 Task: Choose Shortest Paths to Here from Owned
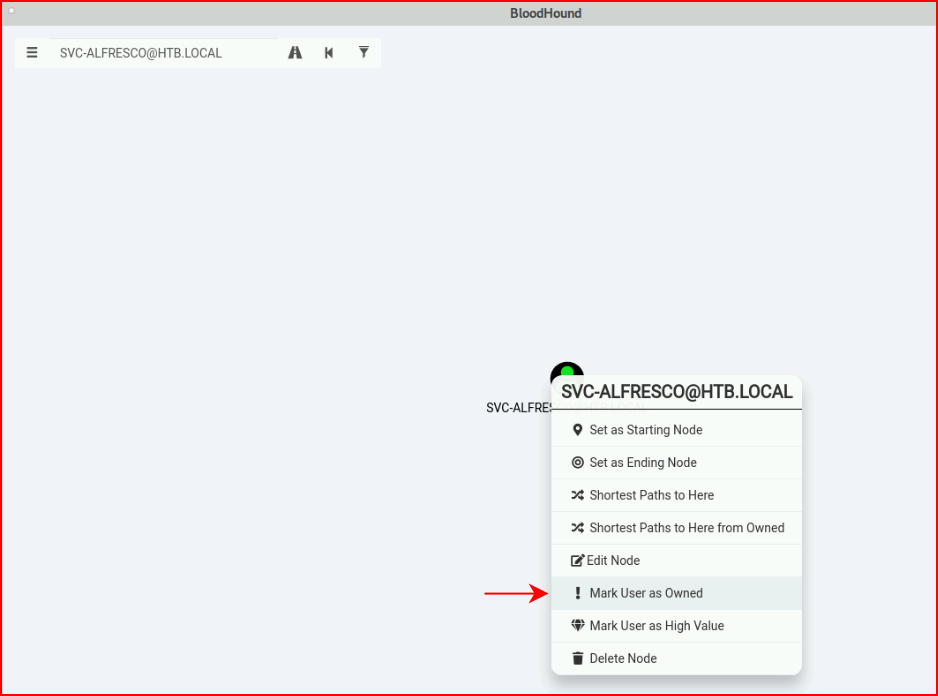pyautogui.click(x=676, y=528)
